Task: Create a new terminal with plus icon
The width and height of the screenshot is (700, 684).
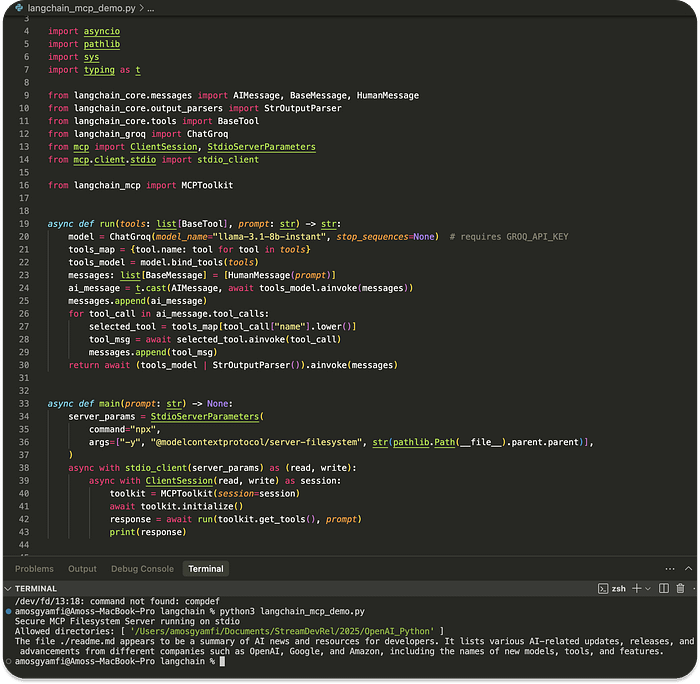Action: (636, 589)
